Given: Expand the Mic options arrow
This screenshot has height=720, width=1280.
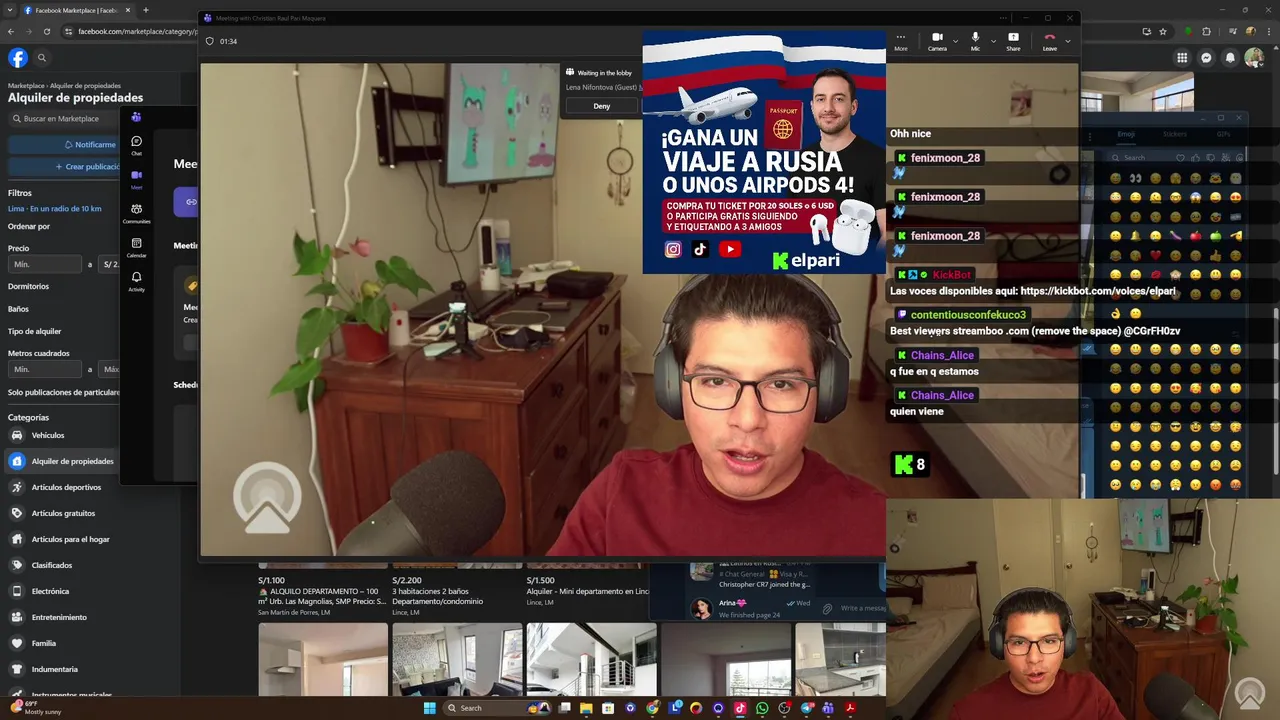Looking at the screenshot, I should [992, 41].
